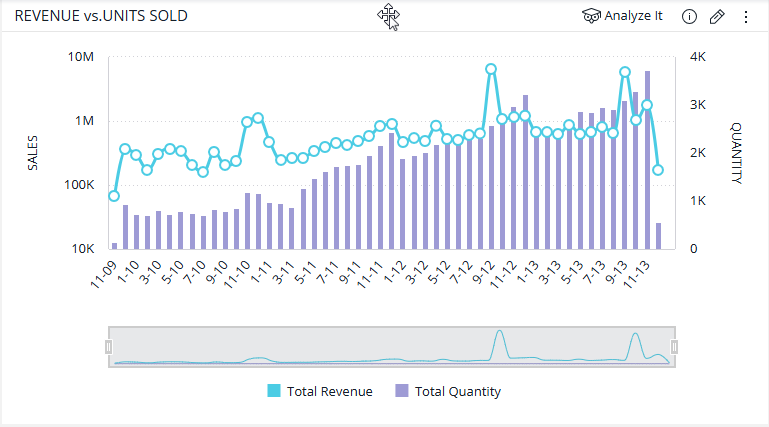Click the SALES axis title

click(x=32, y=152)
